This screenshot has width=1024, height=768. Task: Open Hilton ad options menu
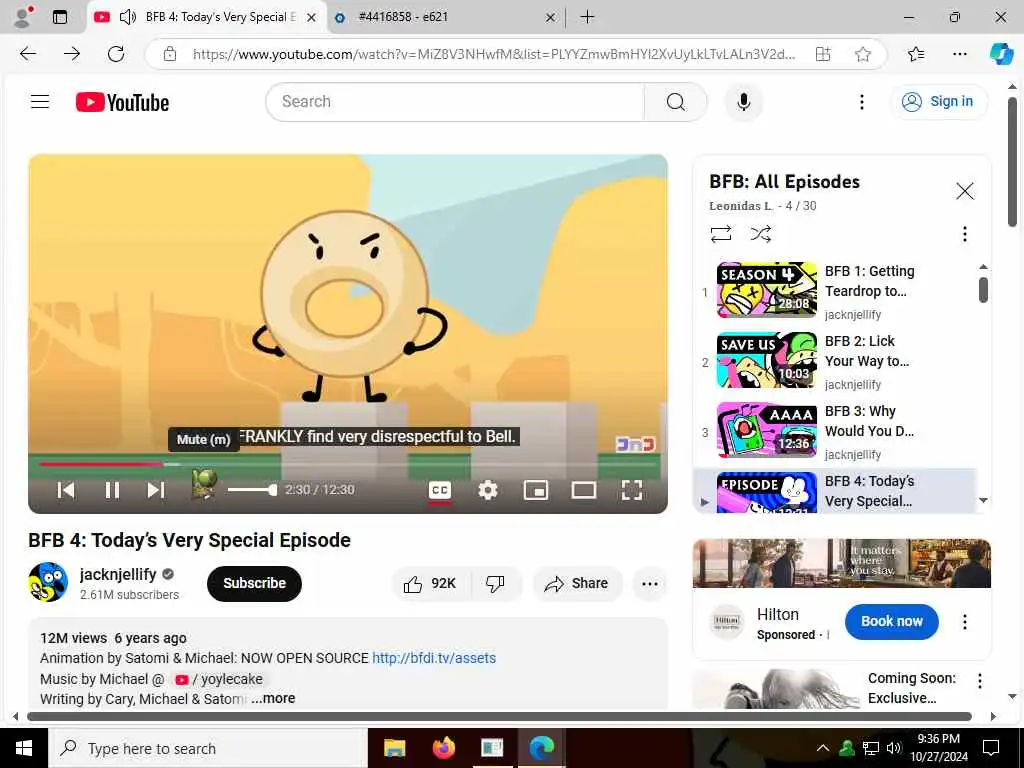click(965, 622)
